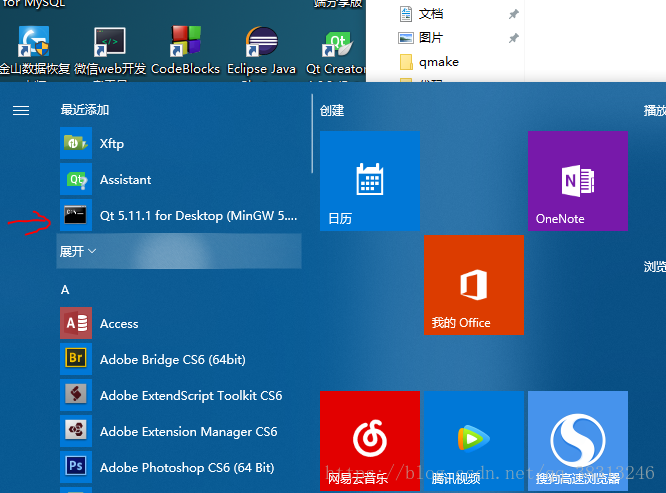Open the Access app icon
Image resolution: width=666 pixels, height=493 pixels.
point(76,323)
